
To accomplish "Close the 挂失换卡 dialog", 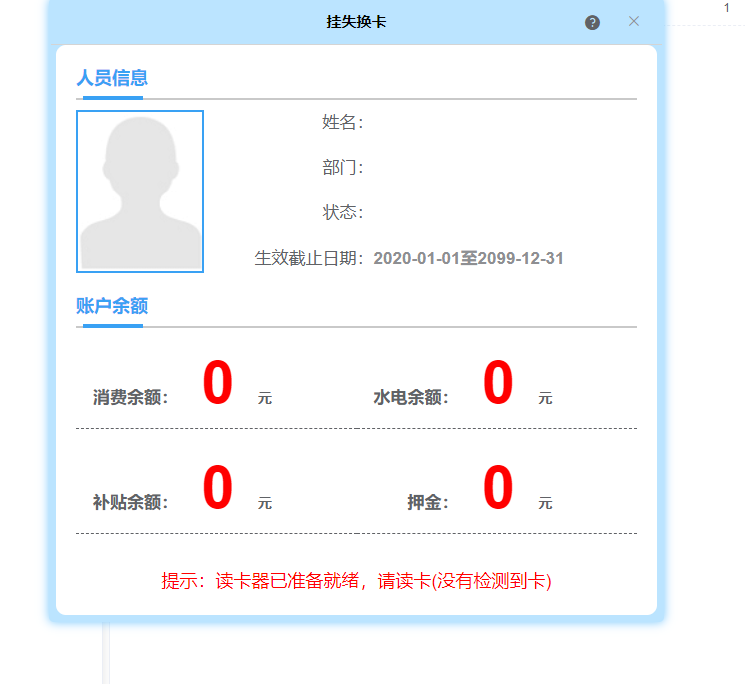I will pyautogui.click(x=633, y=21).
